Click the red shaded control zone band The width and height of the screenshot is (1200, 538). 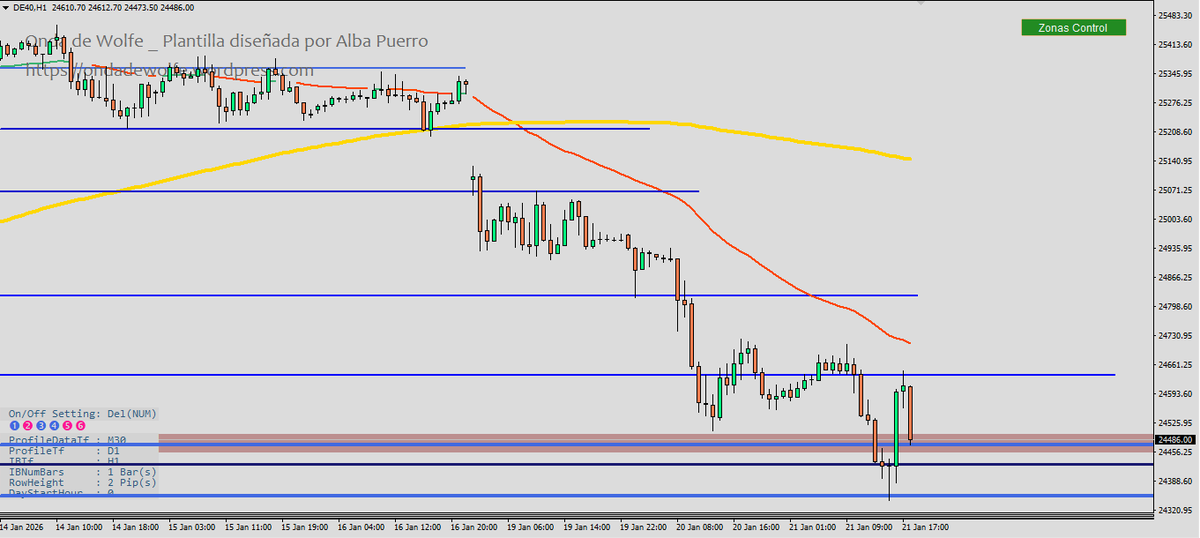pyautogui.click(x=655, y=443)
